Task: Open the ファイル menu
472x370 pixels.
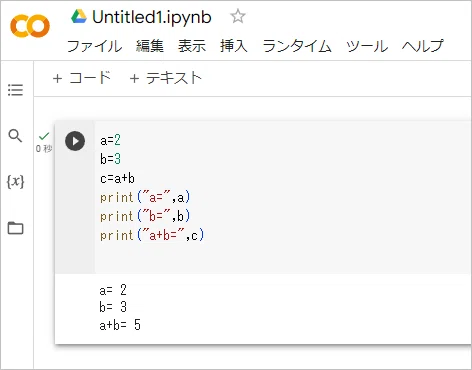Action: (94, 46)
